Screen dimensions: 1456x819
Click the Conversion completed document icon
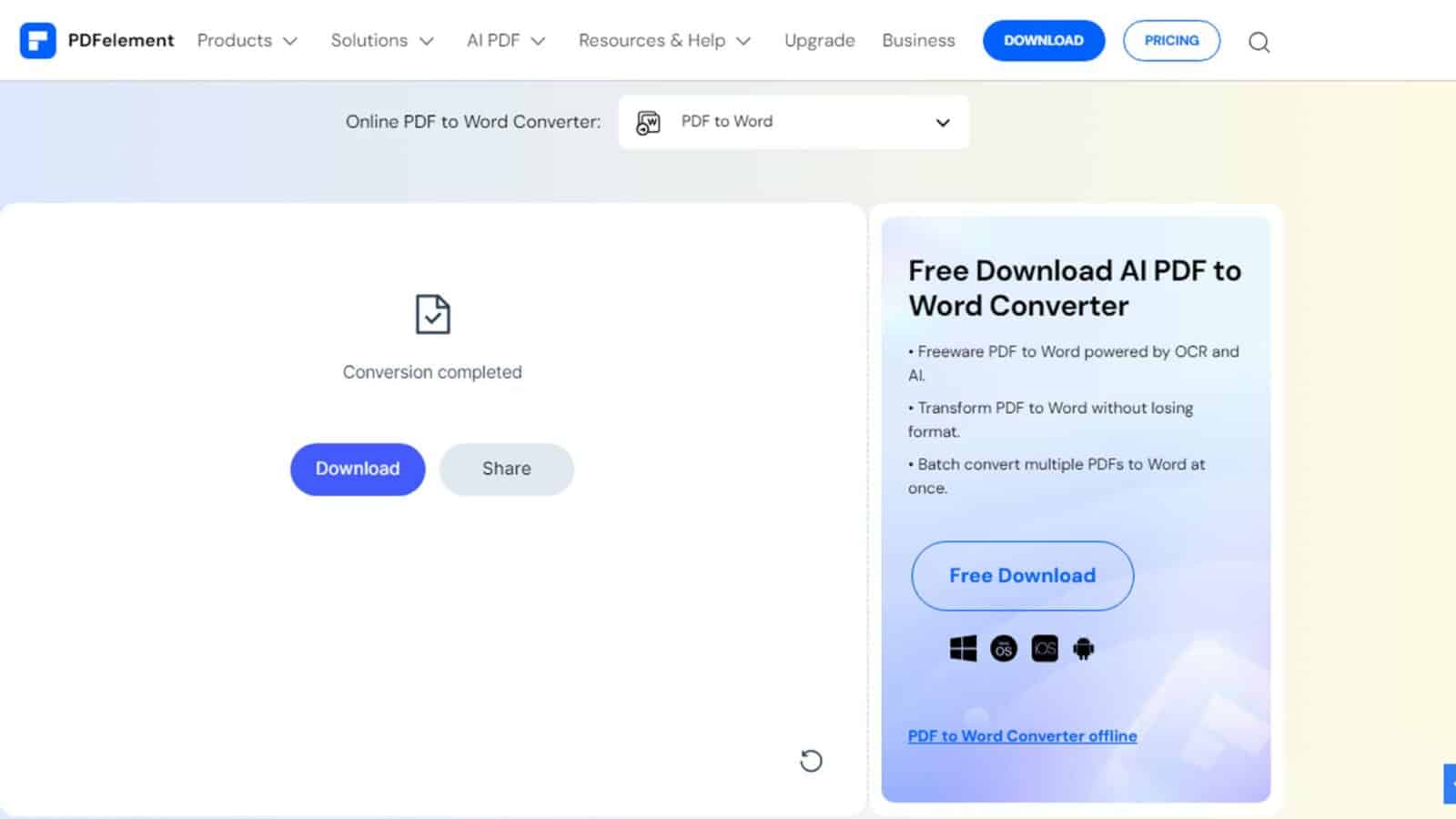[432, 314]
